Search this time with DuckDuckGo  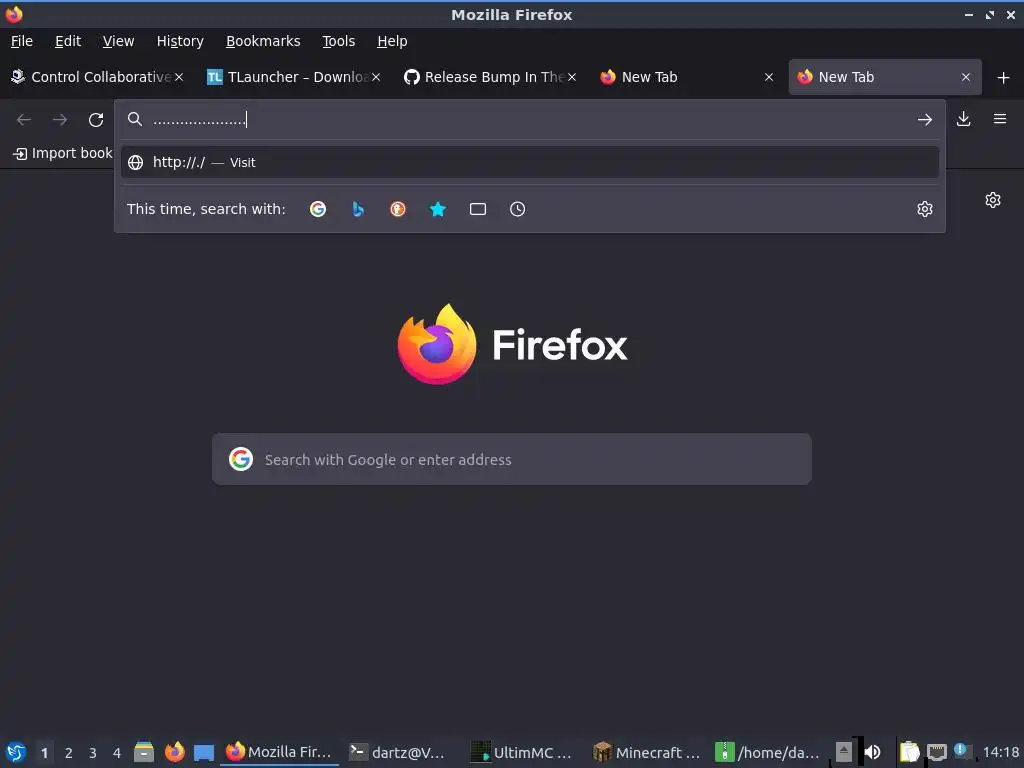(x=398, y=209)
